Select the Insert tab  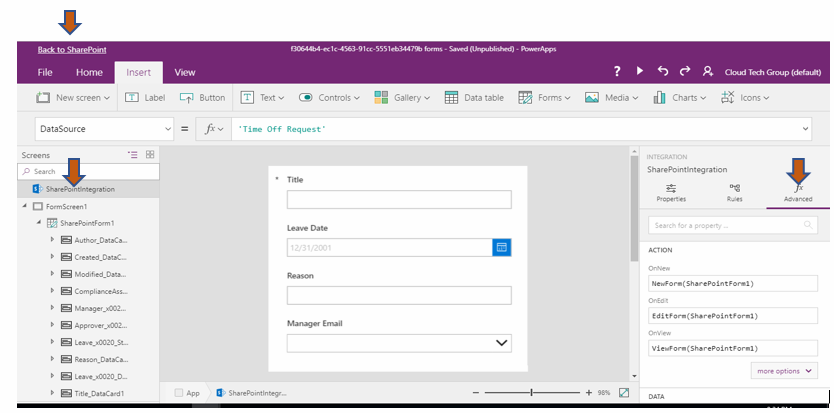pos(138,72)
